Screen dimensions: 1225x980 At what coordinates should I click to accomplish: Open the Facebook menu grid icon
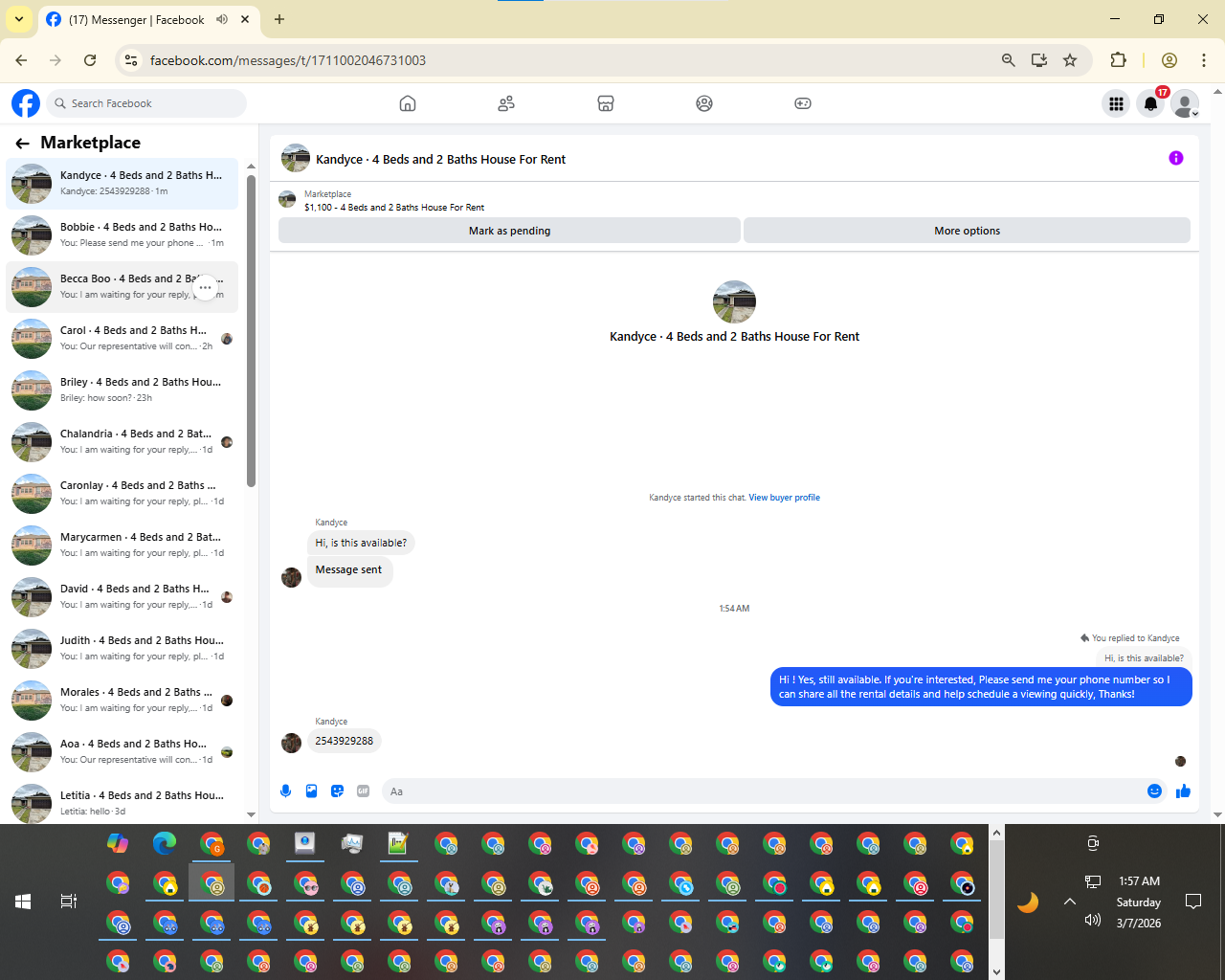click(x=1116, y=103)
